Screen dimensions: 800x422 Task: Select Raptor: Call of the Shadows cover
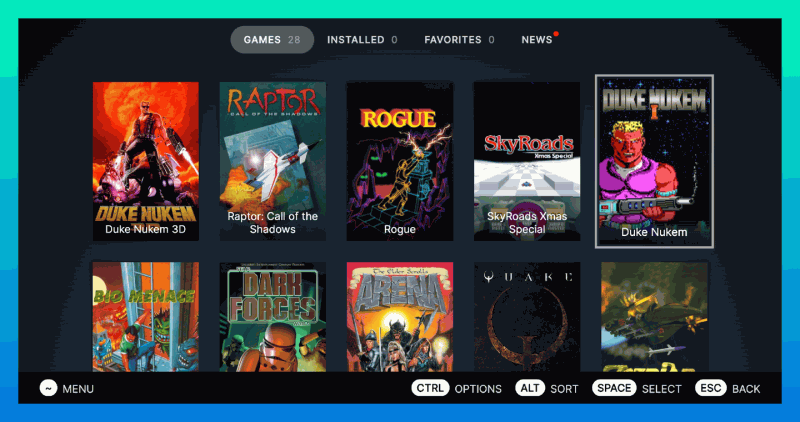click(272, 161)
